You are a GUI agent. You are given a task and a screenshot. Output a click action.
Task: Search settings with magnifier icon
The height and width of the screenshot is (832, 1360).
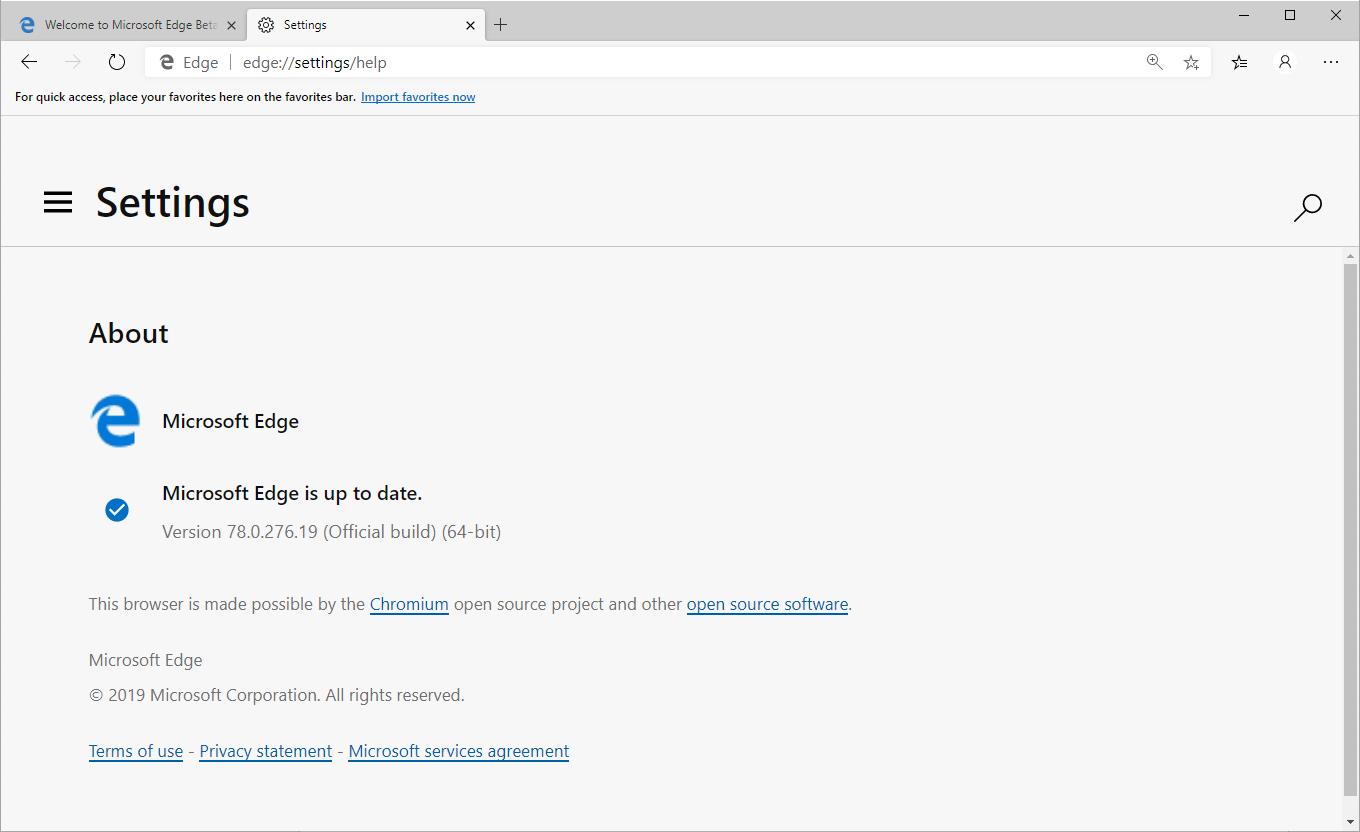coord(1307,207)
